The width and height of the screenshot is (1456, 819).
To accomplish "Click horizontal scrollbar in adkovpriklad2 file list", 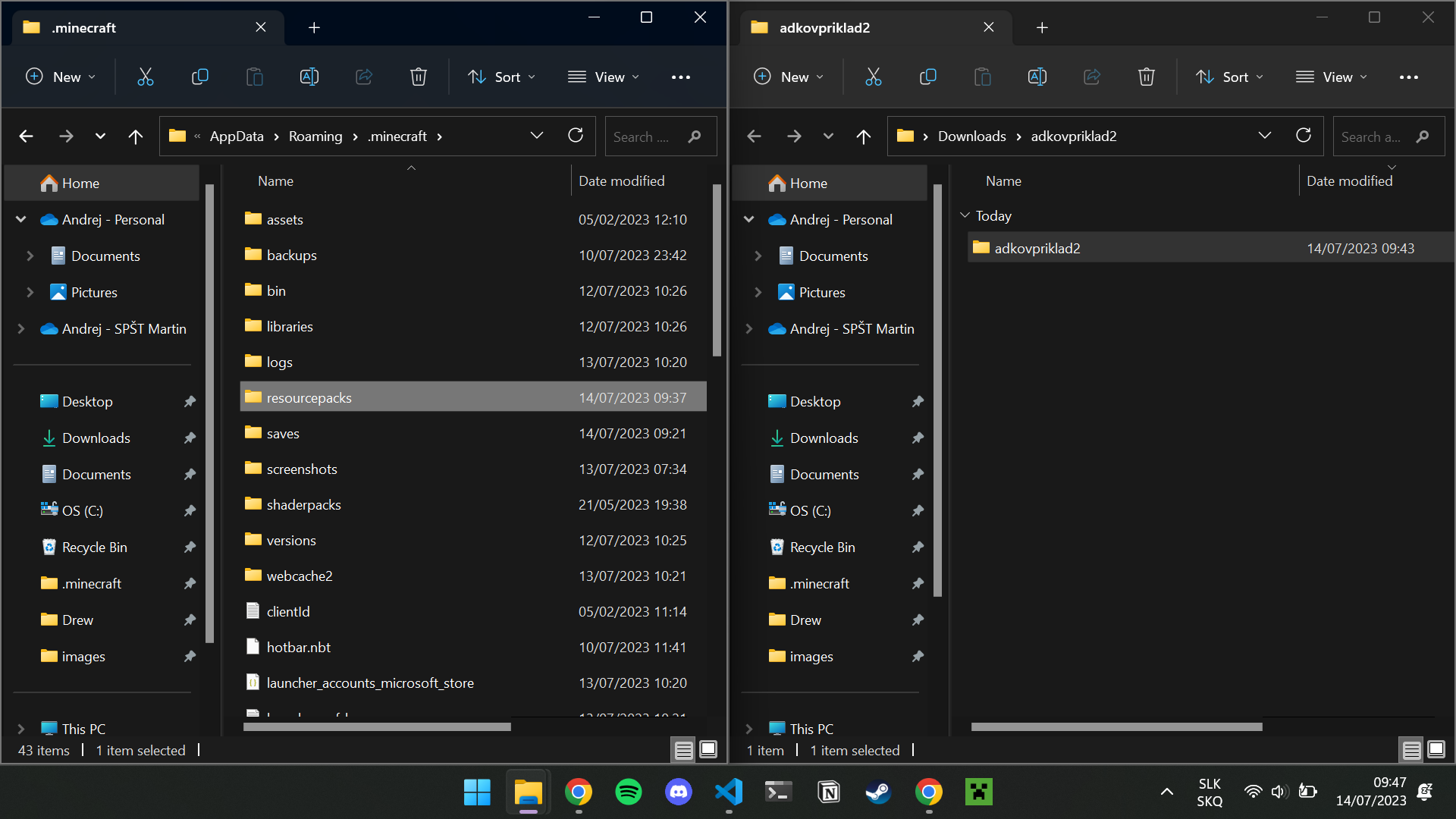I will pos(1116,726).
